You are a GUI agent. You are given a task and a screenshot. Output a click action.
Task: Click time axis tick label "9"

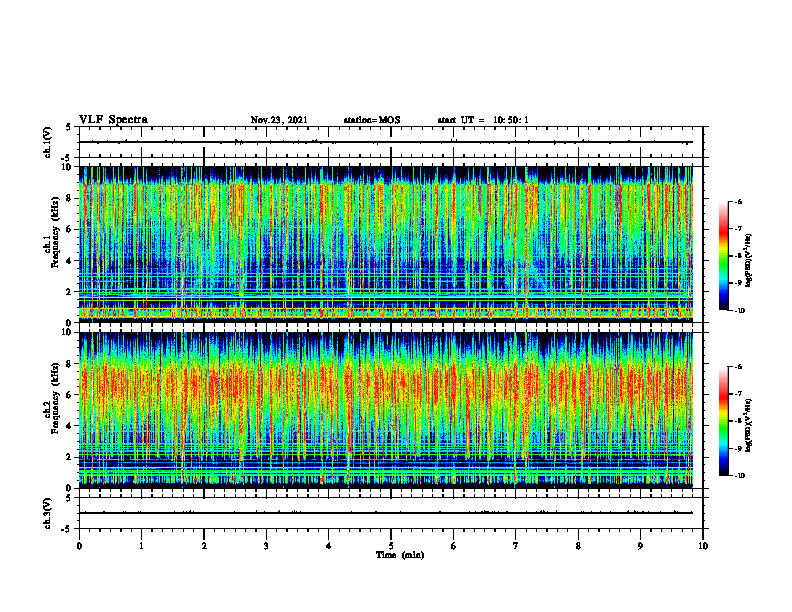(640, 546)
